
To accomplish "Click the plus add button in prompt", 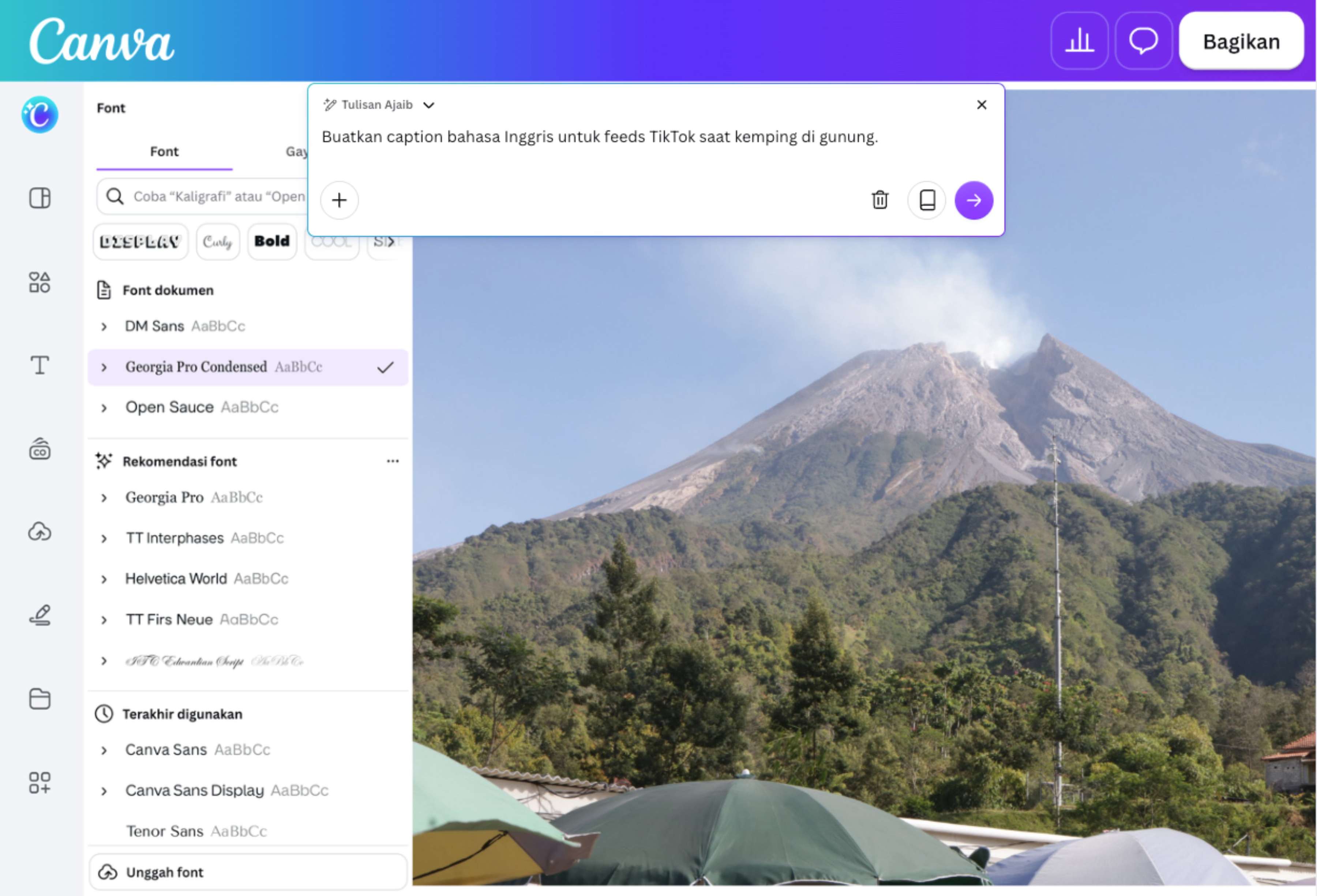I will click(339, 200).
